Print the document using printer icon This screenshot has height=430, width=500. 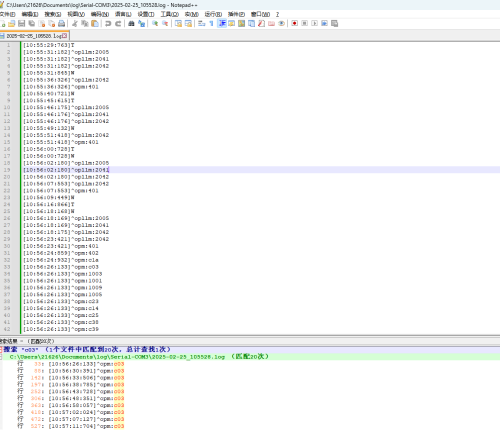point(62,23)
